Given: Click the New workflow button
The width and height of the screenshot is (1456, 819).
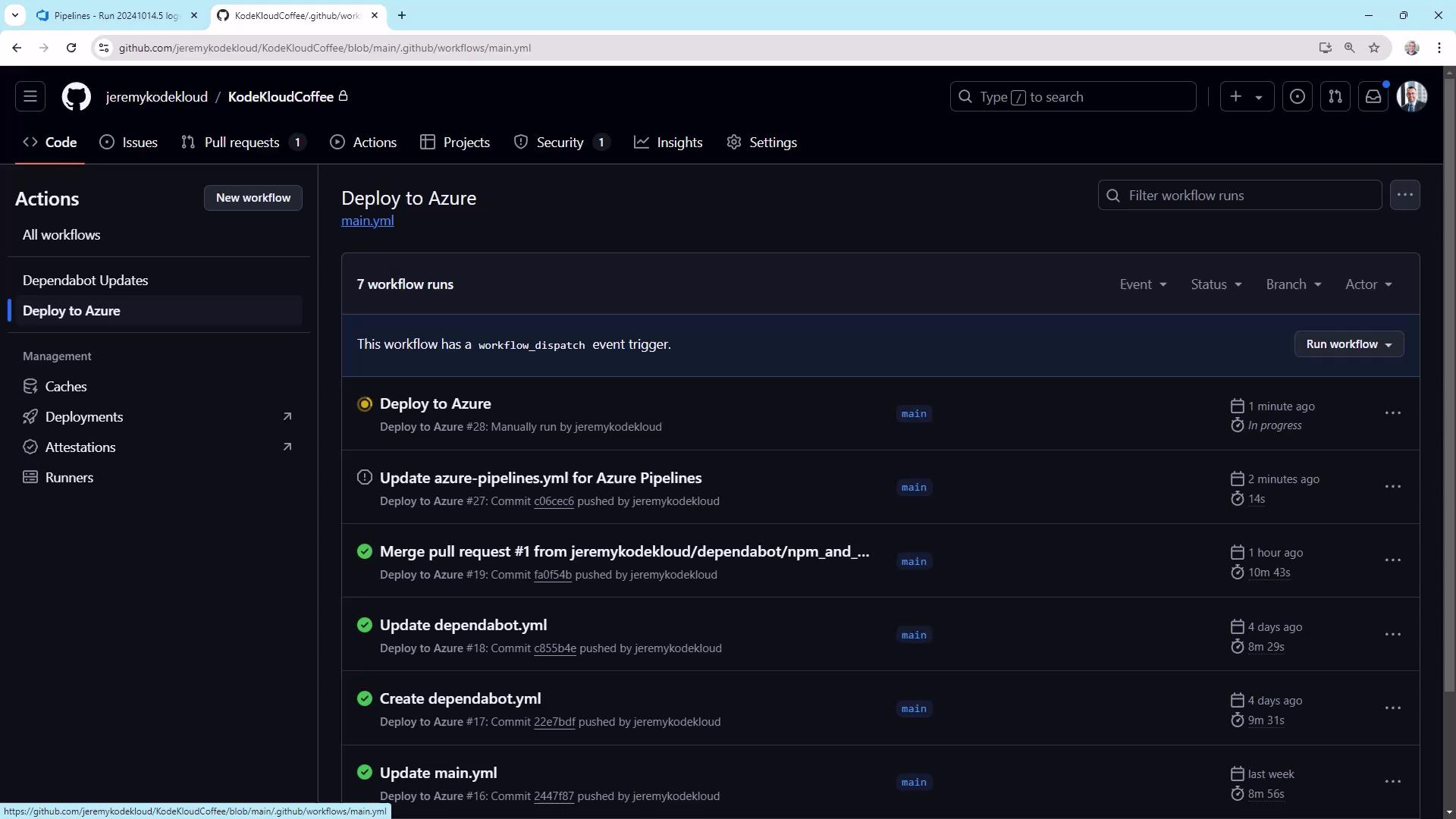Looking at the screenshot, I should [253, 198].
